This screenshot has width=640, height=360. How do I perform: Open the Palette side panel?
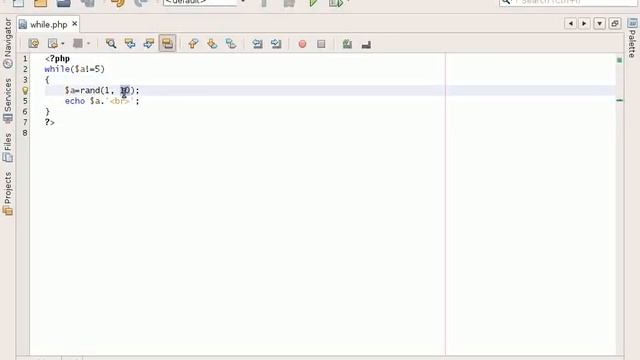click(632, 38)
